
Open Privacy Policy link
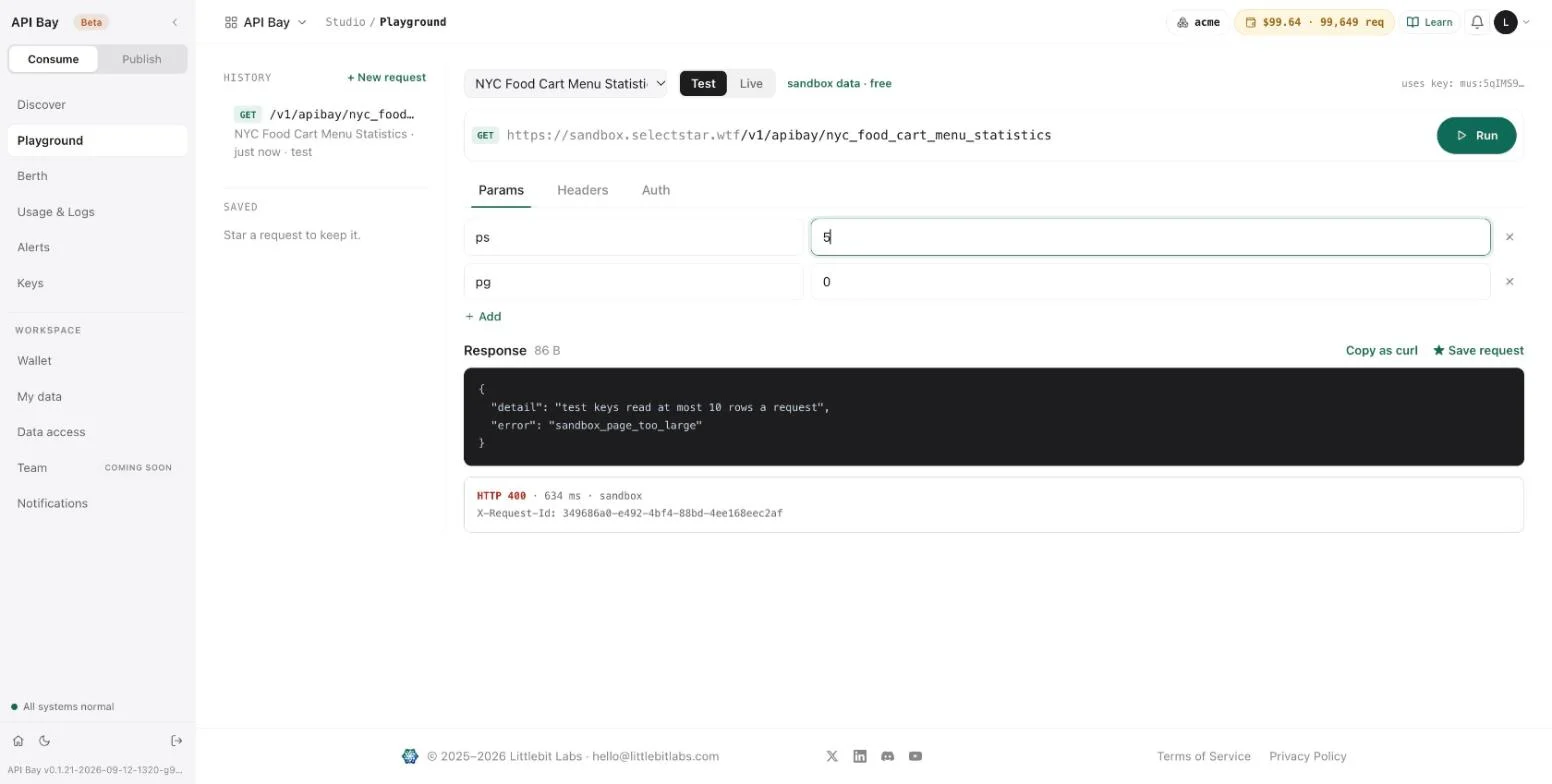point(1308,756)
